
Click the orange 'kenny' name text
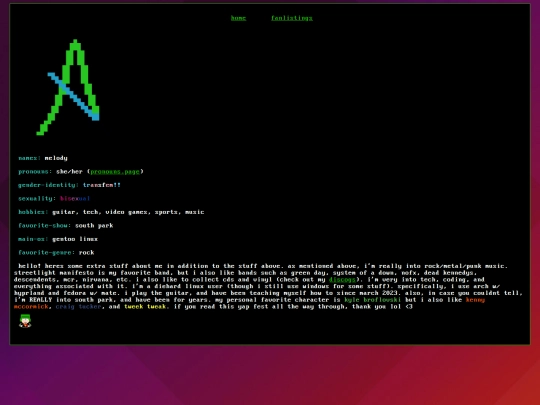click(475, 300)
